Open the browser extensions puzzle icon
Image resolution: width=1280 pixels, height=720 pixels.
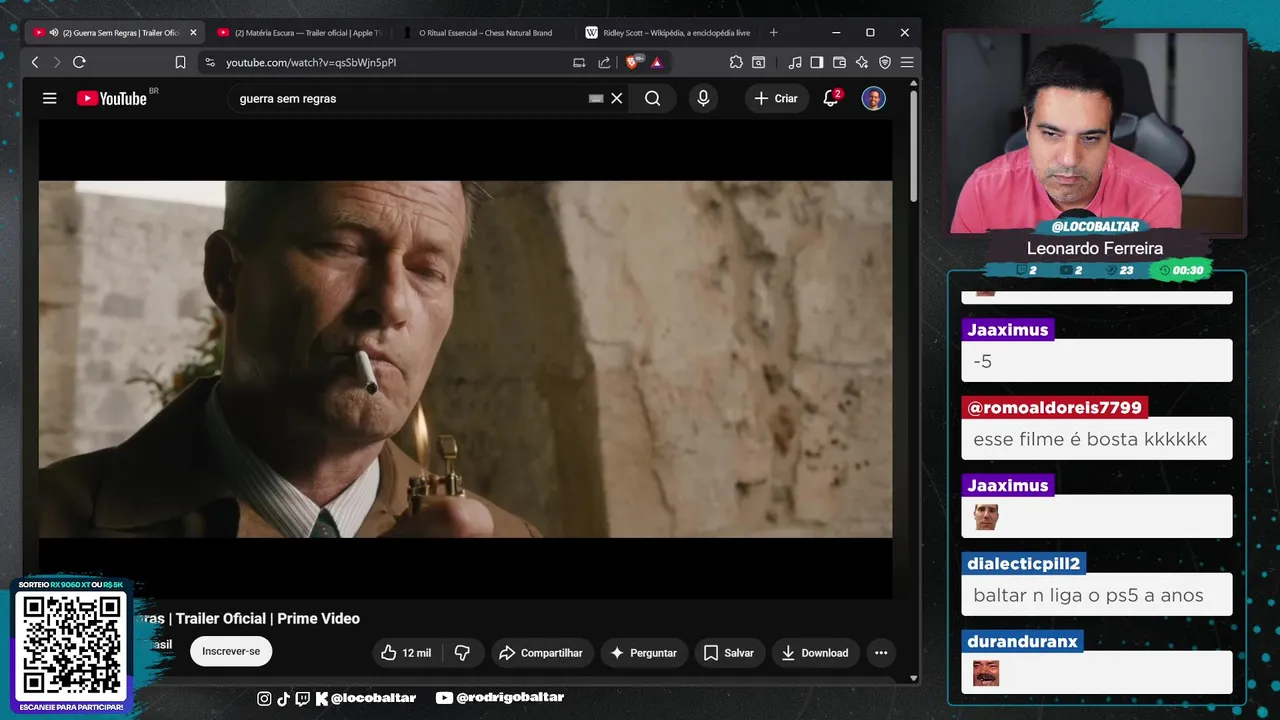coord(736,62)
